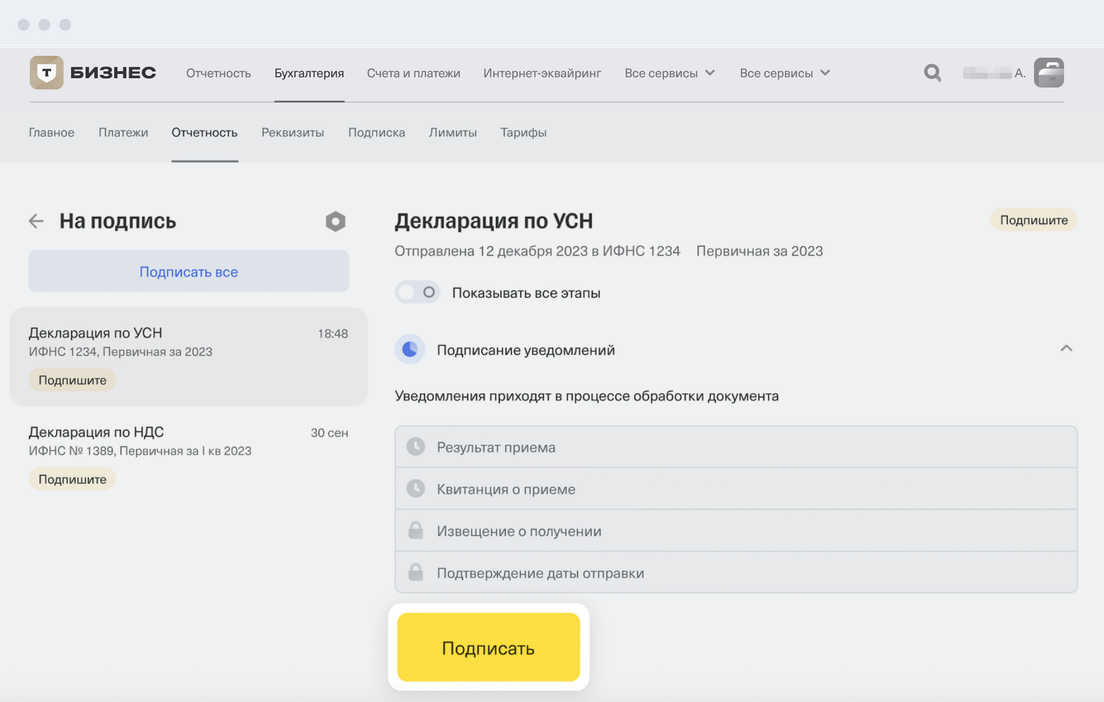Click the Подписание уведомлений progress pie icon

coord(409,350)
